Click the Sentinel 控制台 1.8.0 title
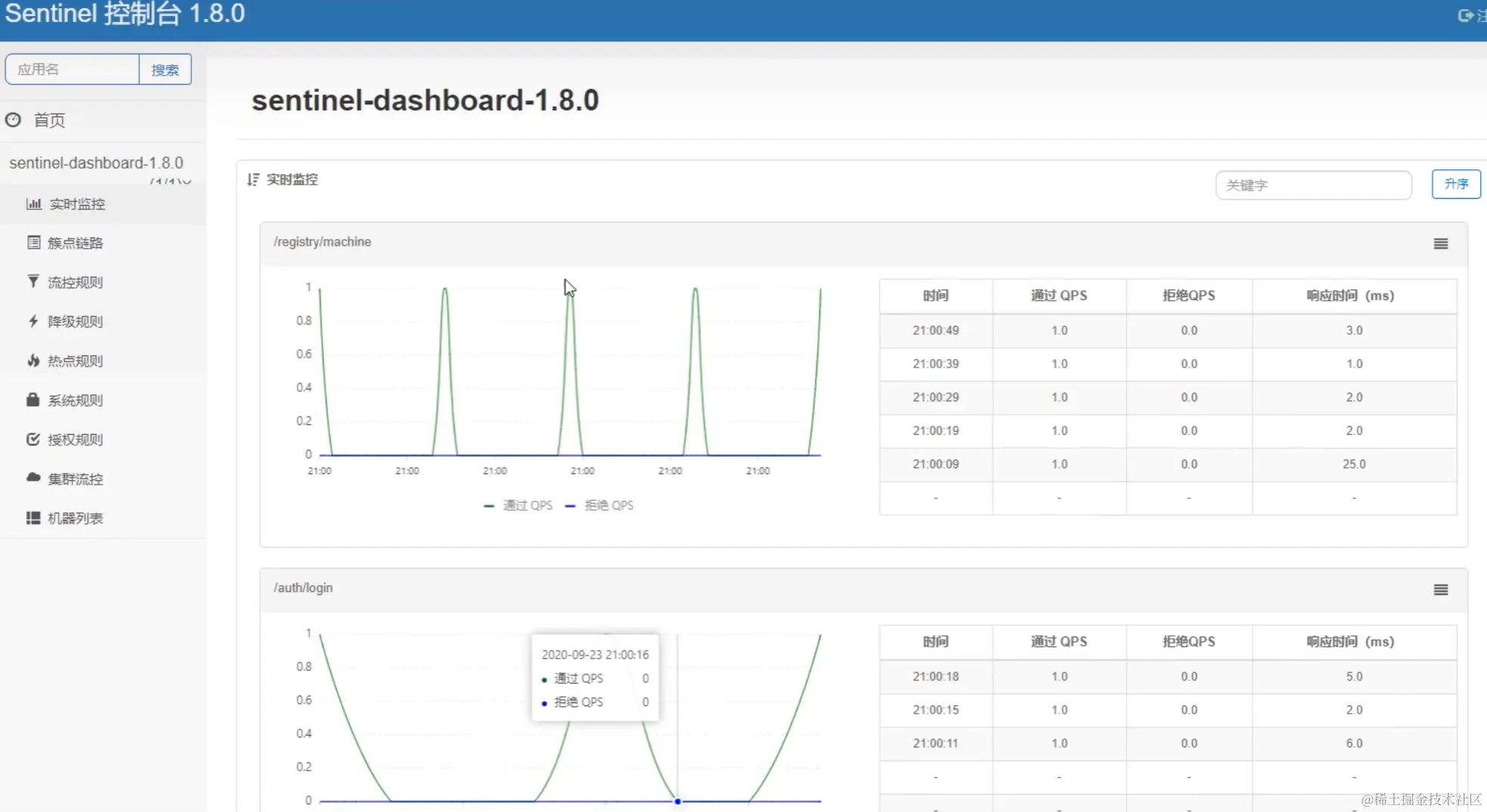Viewport: 1487px width, 812px height. pyautogui.click(x=125, y=14)
